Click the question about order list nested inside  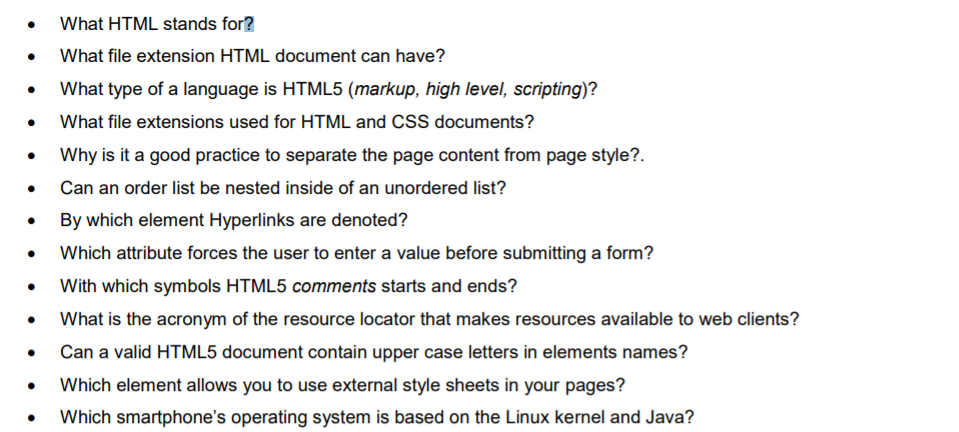click(283, 188)
